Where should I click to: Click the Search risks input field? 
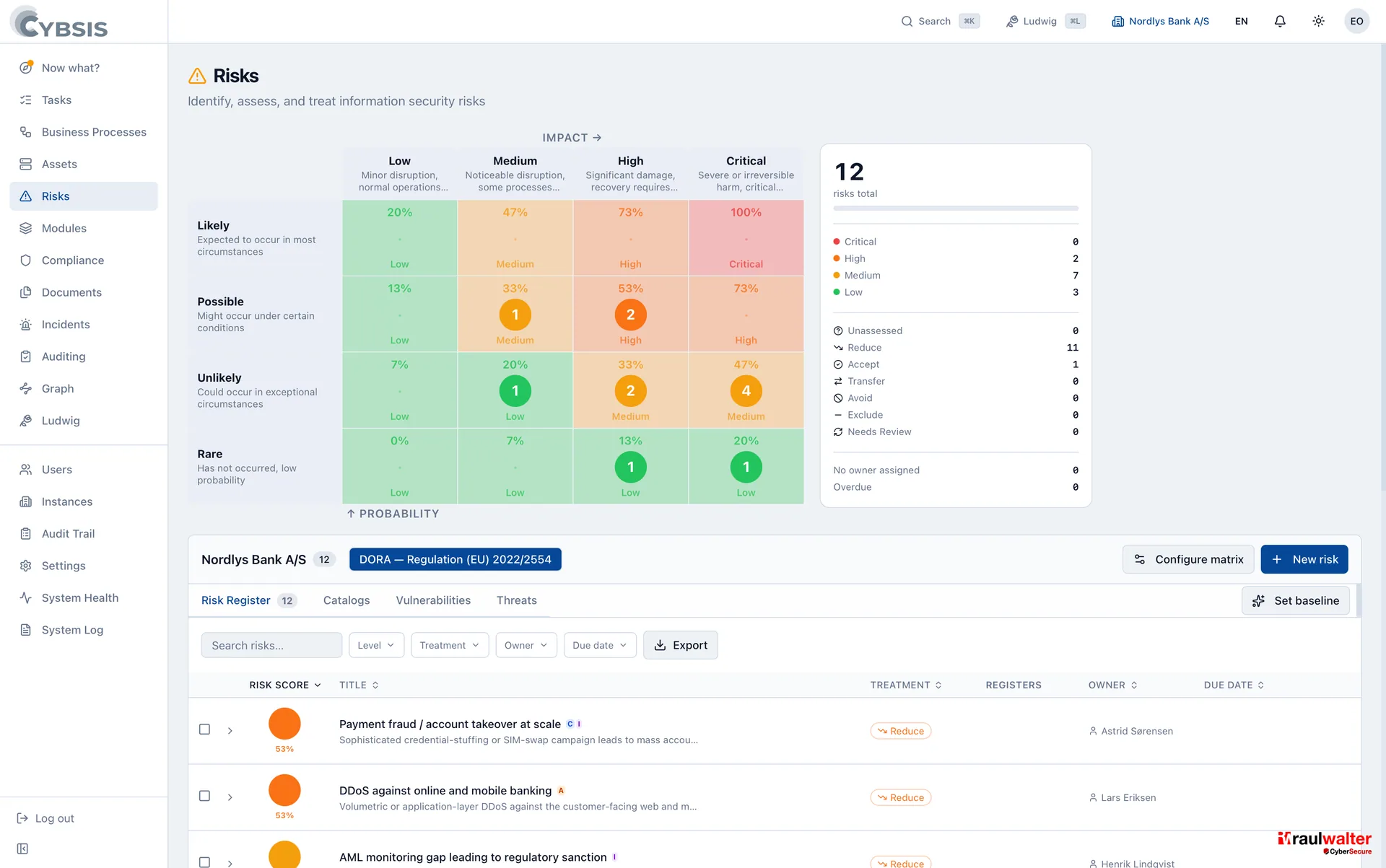[x=271, y=645]
